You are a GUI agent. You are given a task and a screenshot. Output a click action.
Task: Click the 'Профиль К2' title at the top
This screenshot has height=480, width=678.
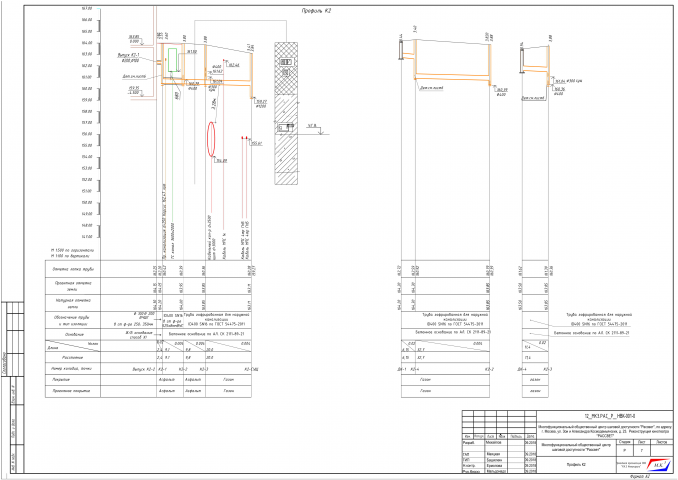(x=316, y=11)
